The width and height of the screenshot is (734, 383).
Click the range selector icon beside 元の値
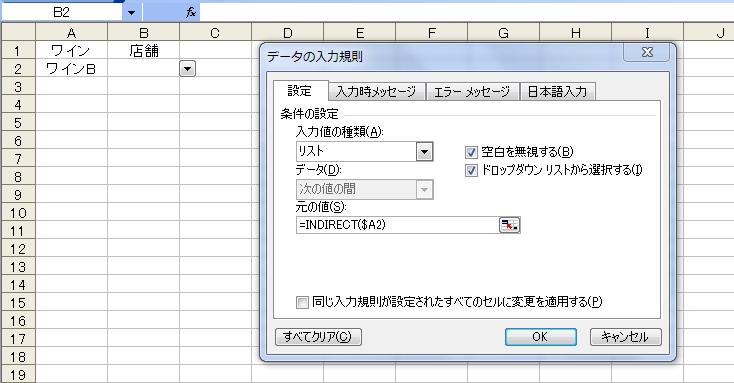click(x=510, y=225)
